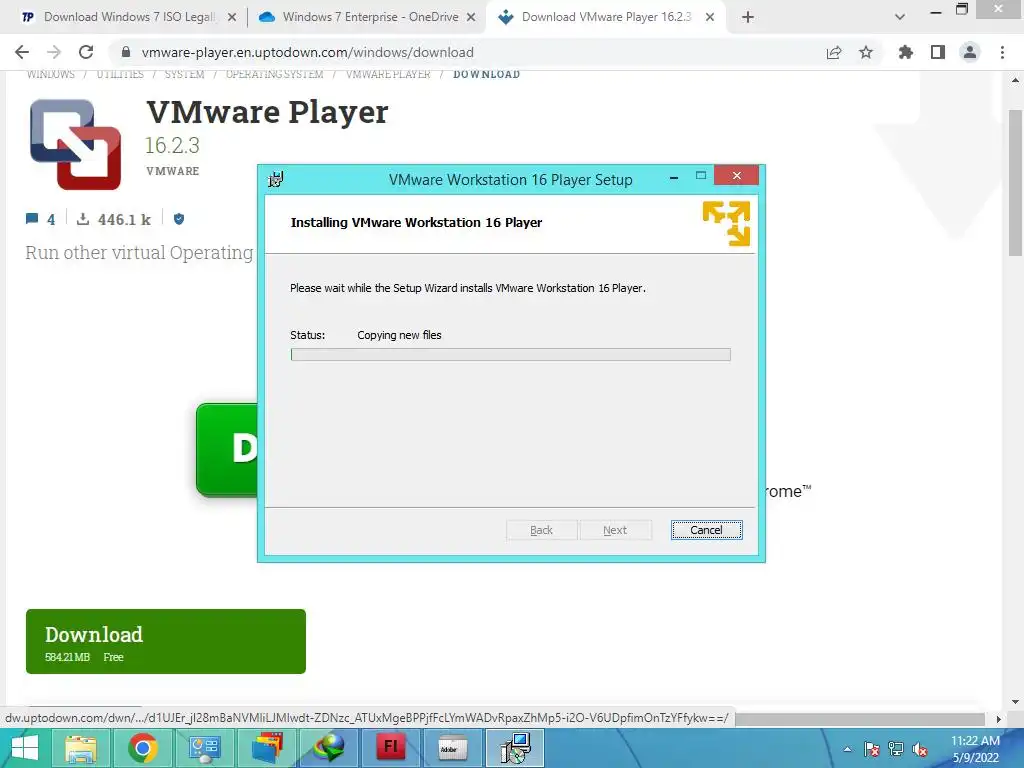1024x768 pixels.
Task: Switch to Windows 7 Enterprise OneDrive tab
Action: (x=368, y=17)
